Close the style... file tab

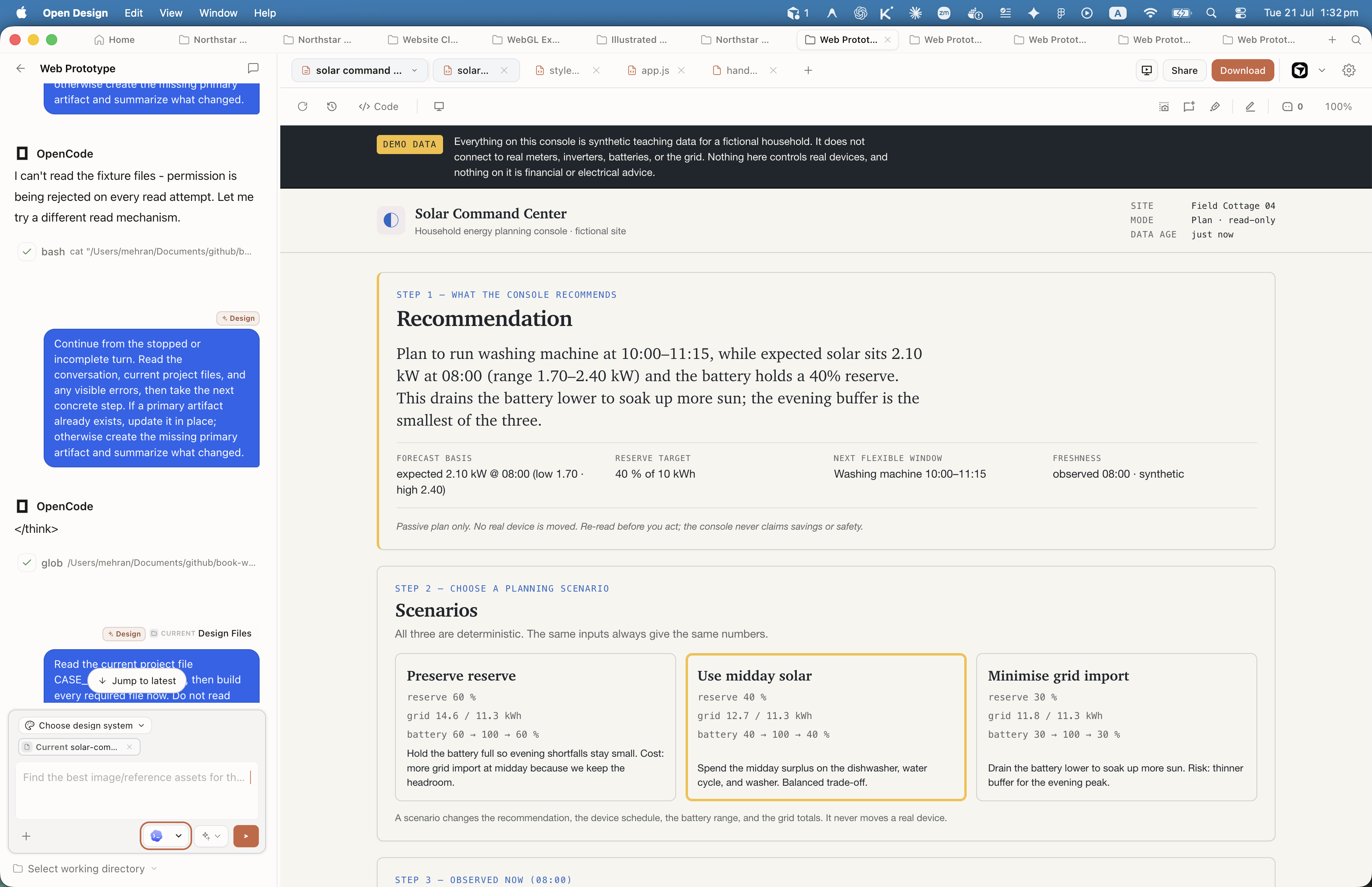(596, 70)
